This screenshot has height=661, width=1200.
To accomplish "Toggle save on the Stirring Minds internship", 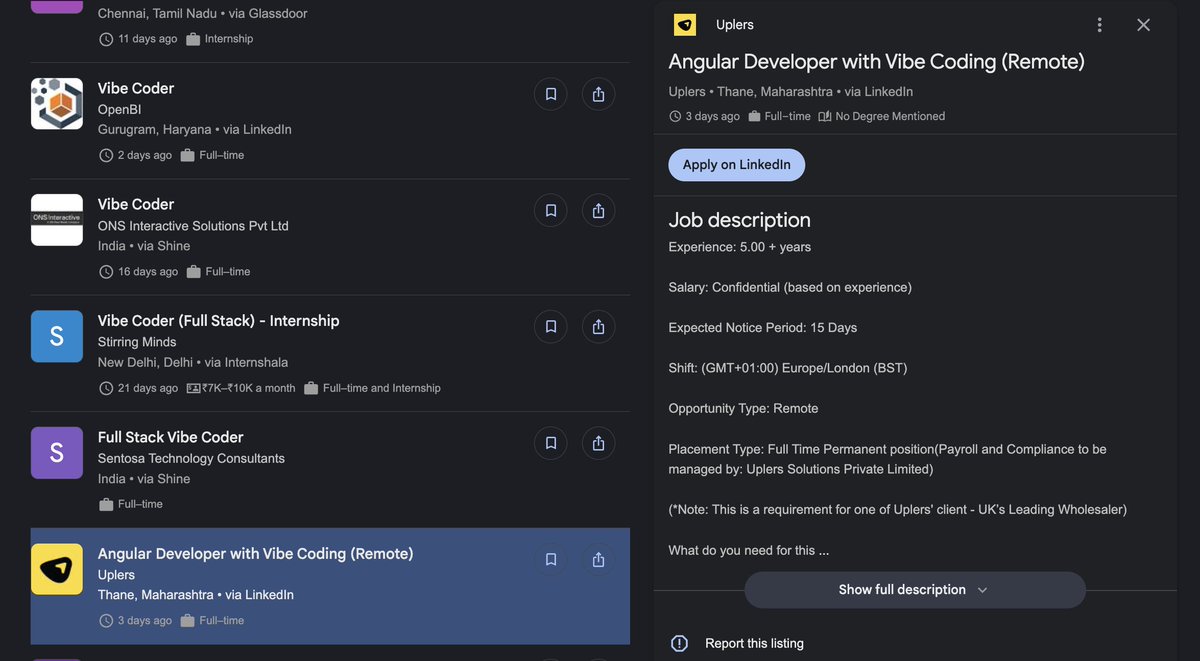I will pyautogui.click(x=550, y=326).
